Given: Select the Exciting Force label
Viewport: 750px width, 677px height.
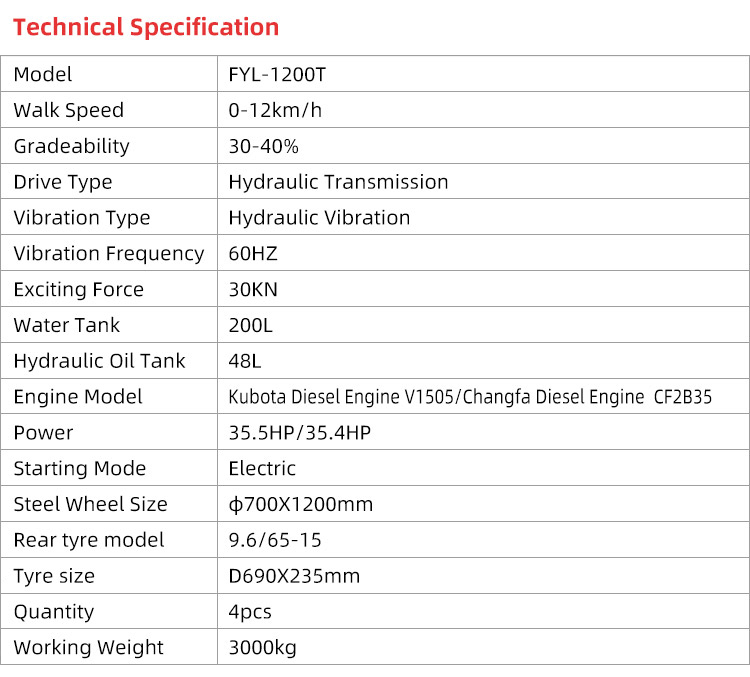Looking at the screenshot, I should tap(79, 290).
